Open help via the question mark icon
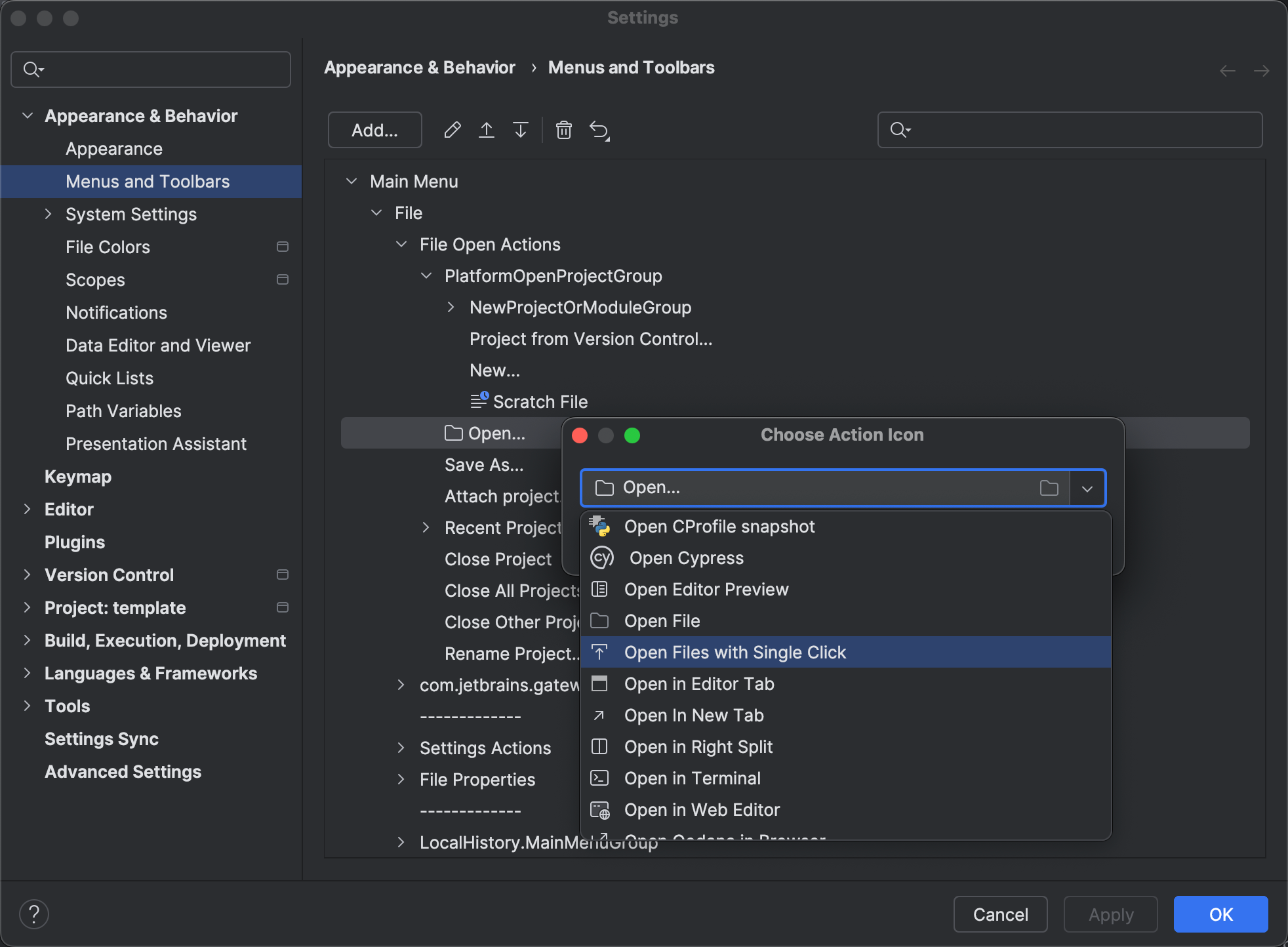 (34, 914)
